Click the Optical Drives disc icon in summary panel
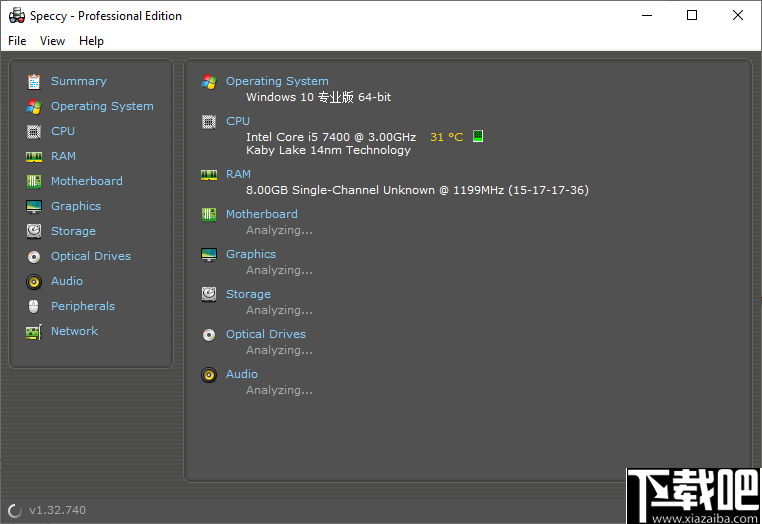Viewport: 762px width, 524px height. (209, 335)
